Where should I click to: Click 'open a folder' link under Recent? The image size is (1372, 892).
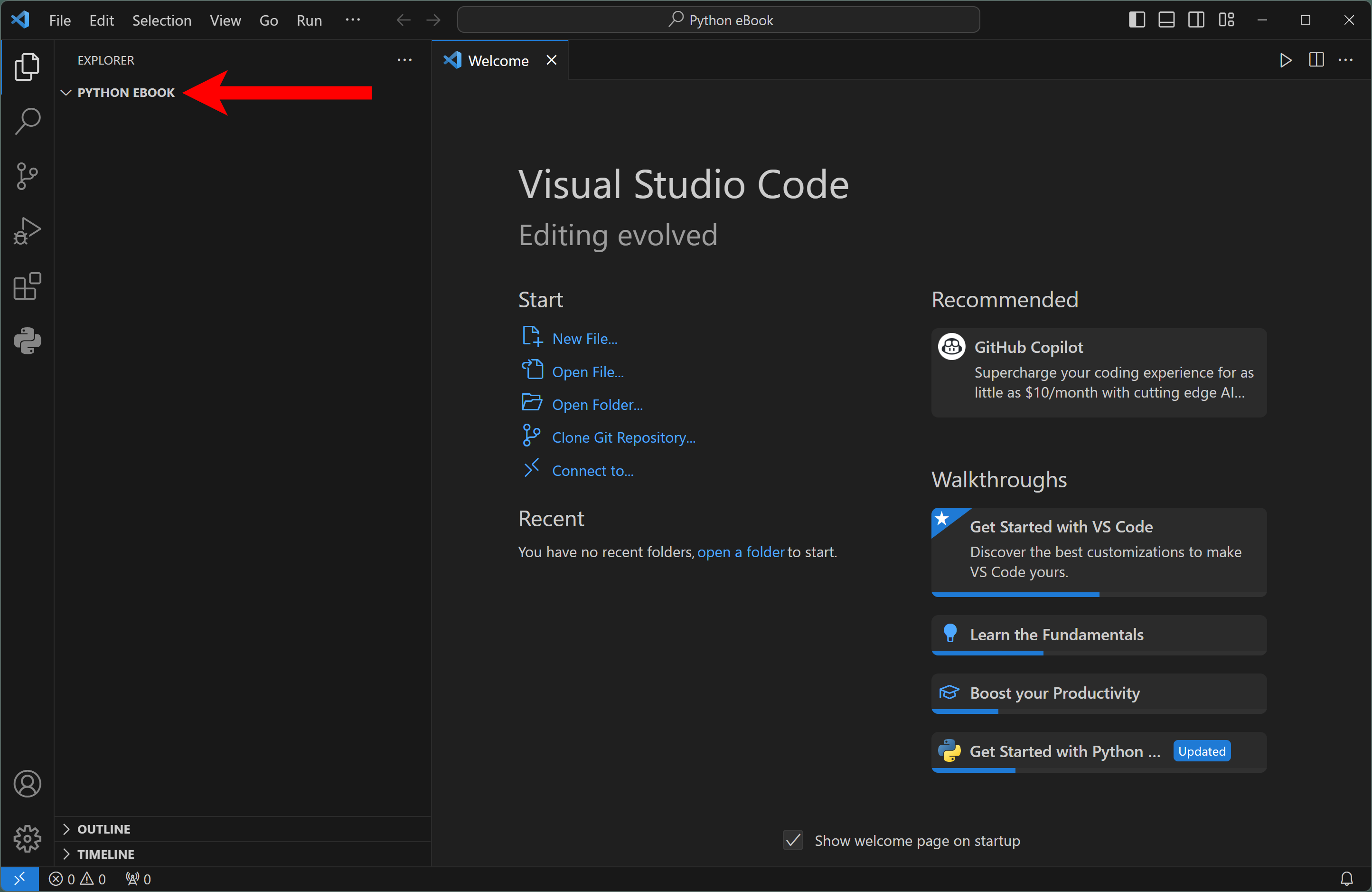point(741,552)
